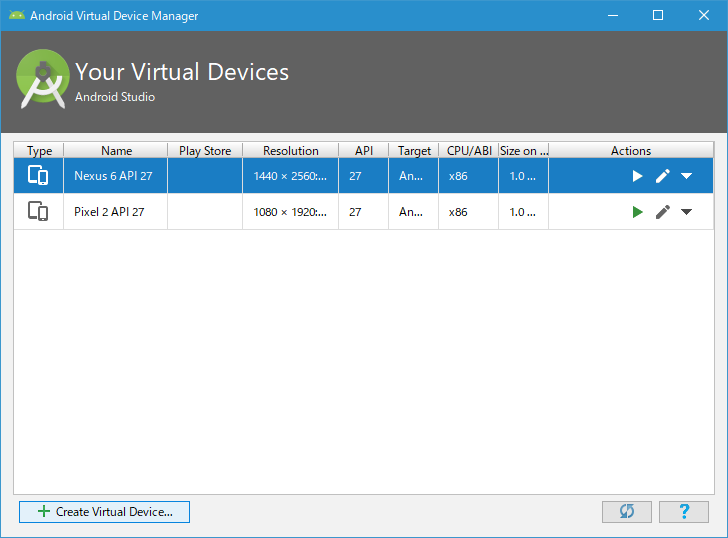
Task: Click the x86 cell in Pixel 2 row
Action: (x=468, y=212)
